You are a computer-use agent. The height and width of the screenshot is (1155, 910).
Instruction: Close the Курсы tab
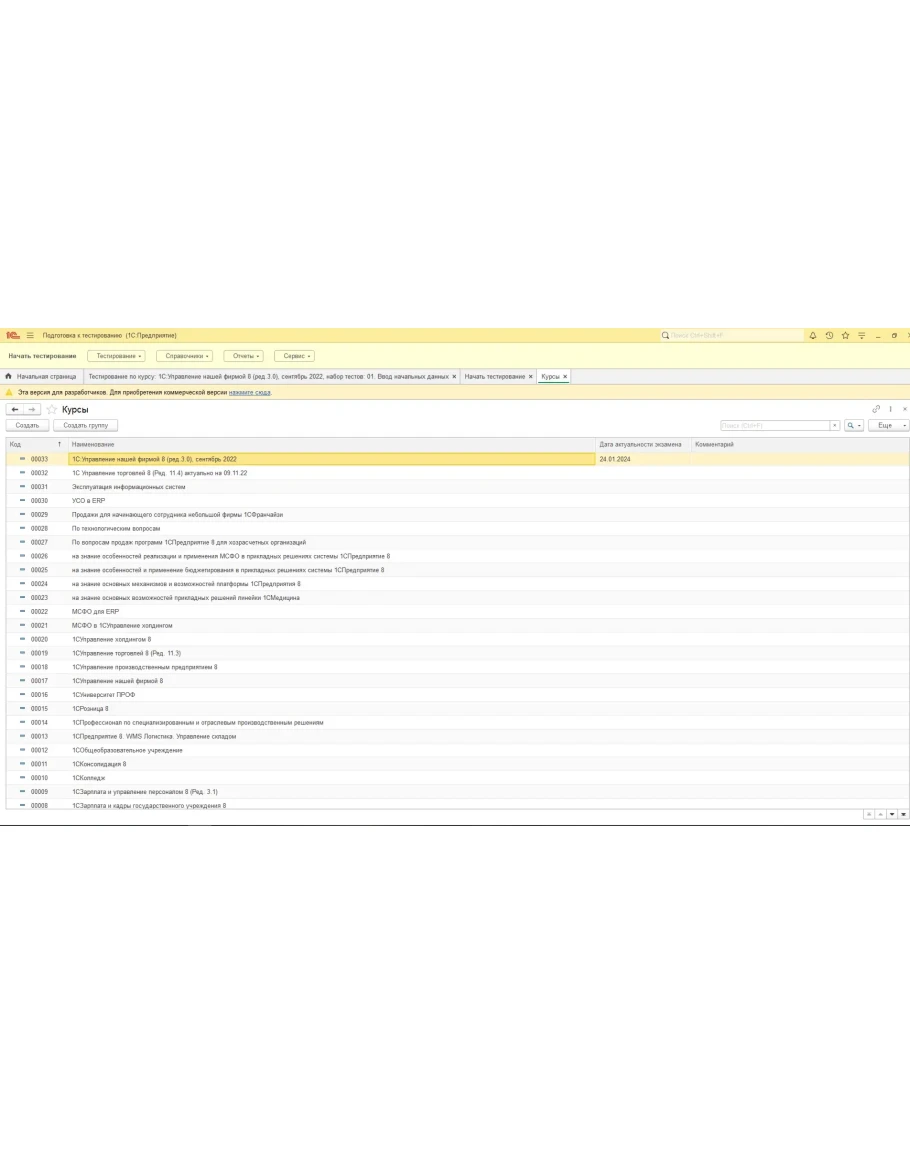point(565,377)
